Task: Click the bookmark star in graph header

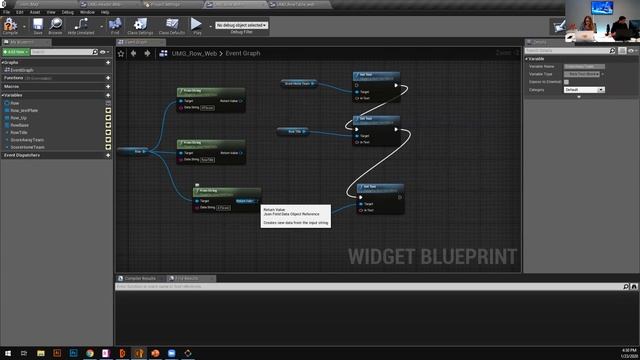Action: (x=121, y=53)
